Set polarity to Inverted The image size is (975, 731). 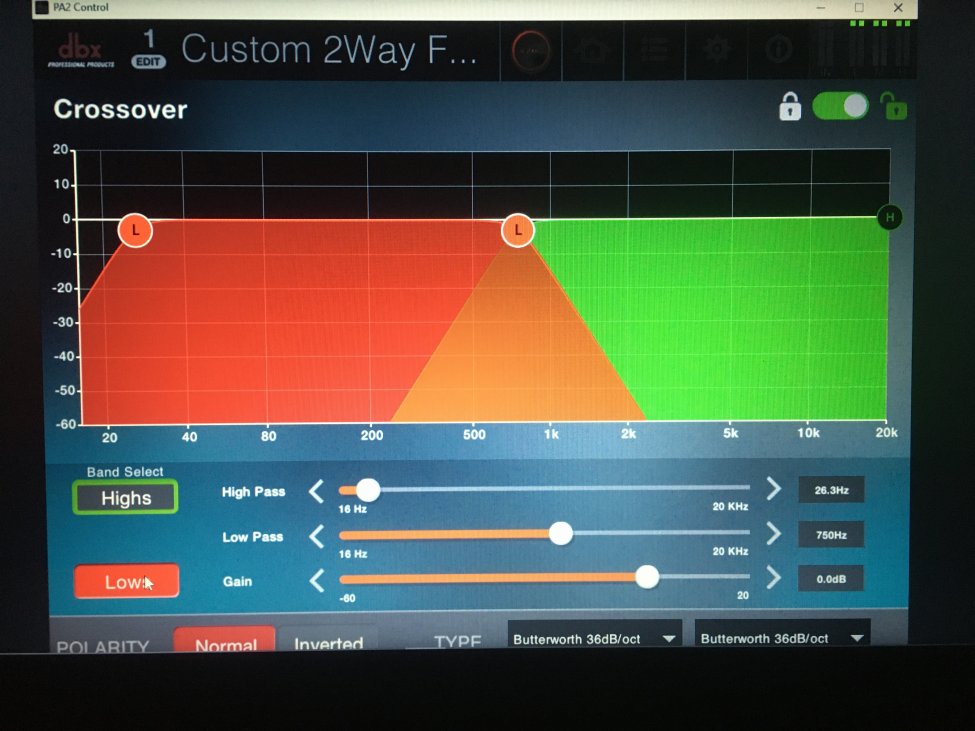[x=328, y=640]
